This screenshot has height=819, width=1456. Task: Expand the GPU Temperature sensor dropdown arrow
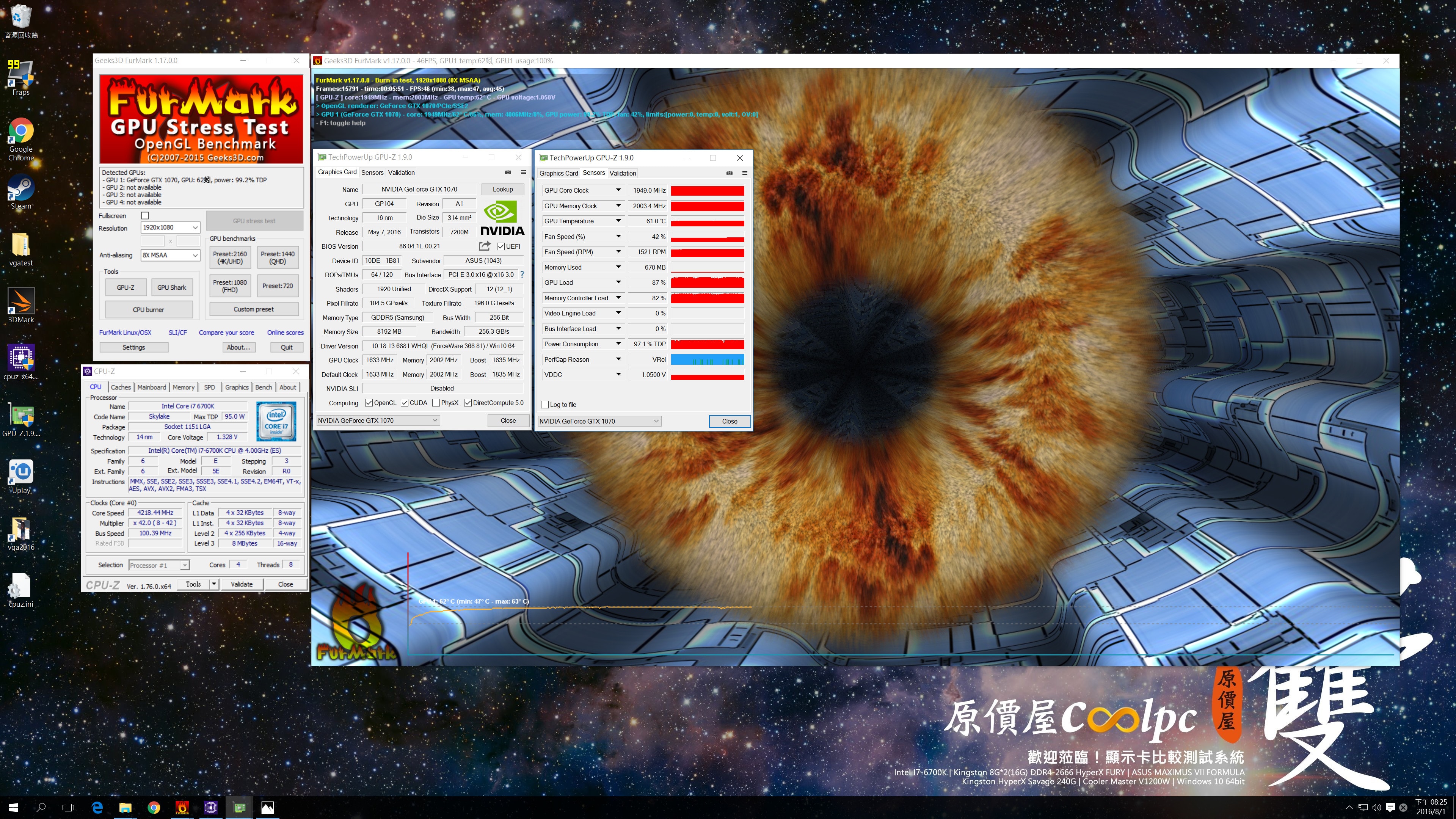(618, 221)
